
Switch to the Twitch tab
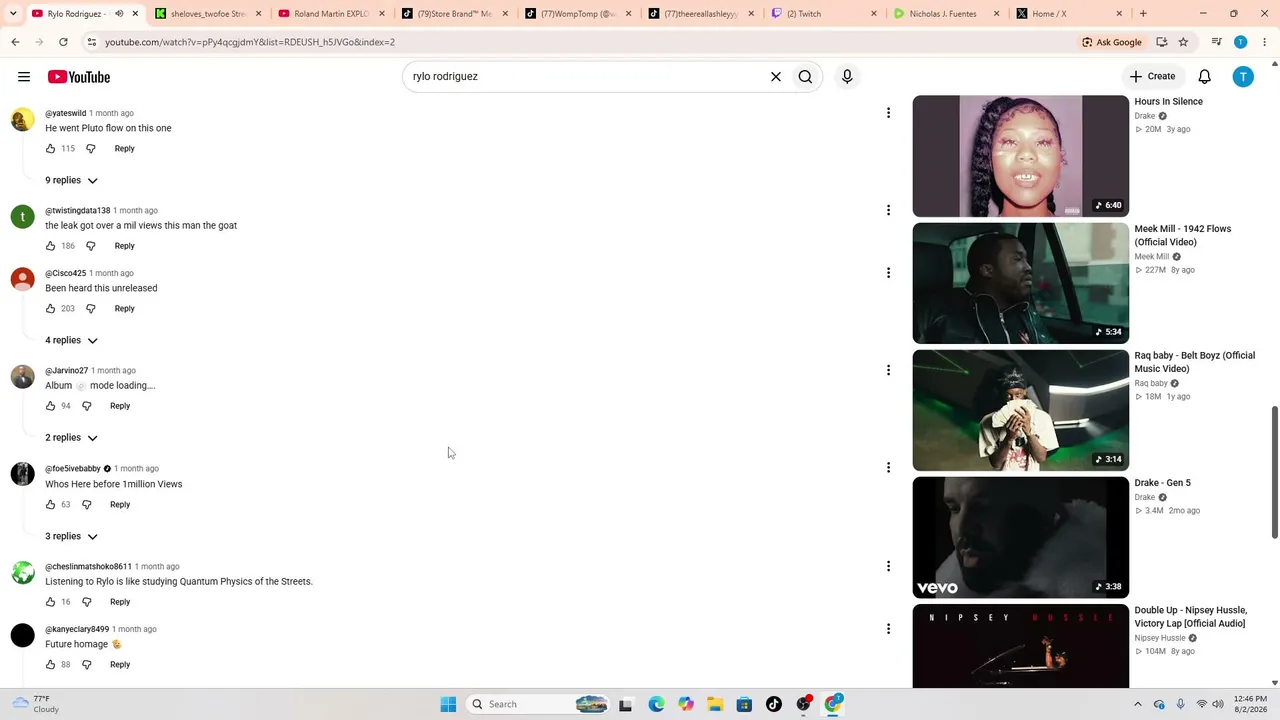click(825, 14)
